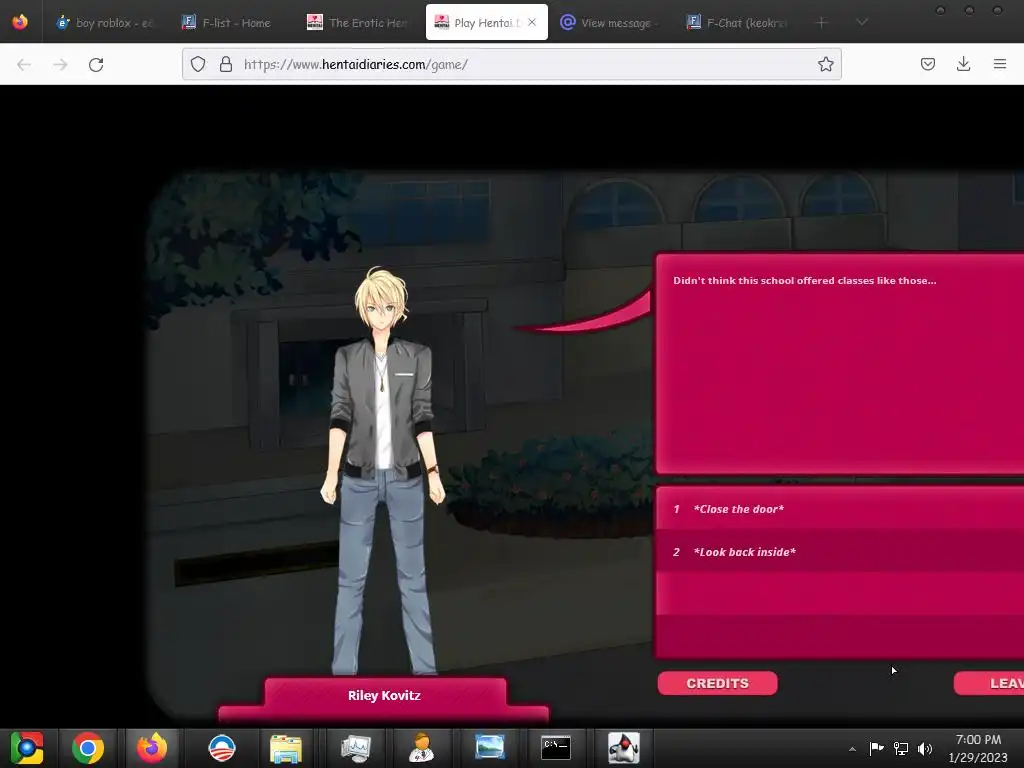1024x768 pixels.
Task: Click the CREDITS button
Action: coord(717,683)
